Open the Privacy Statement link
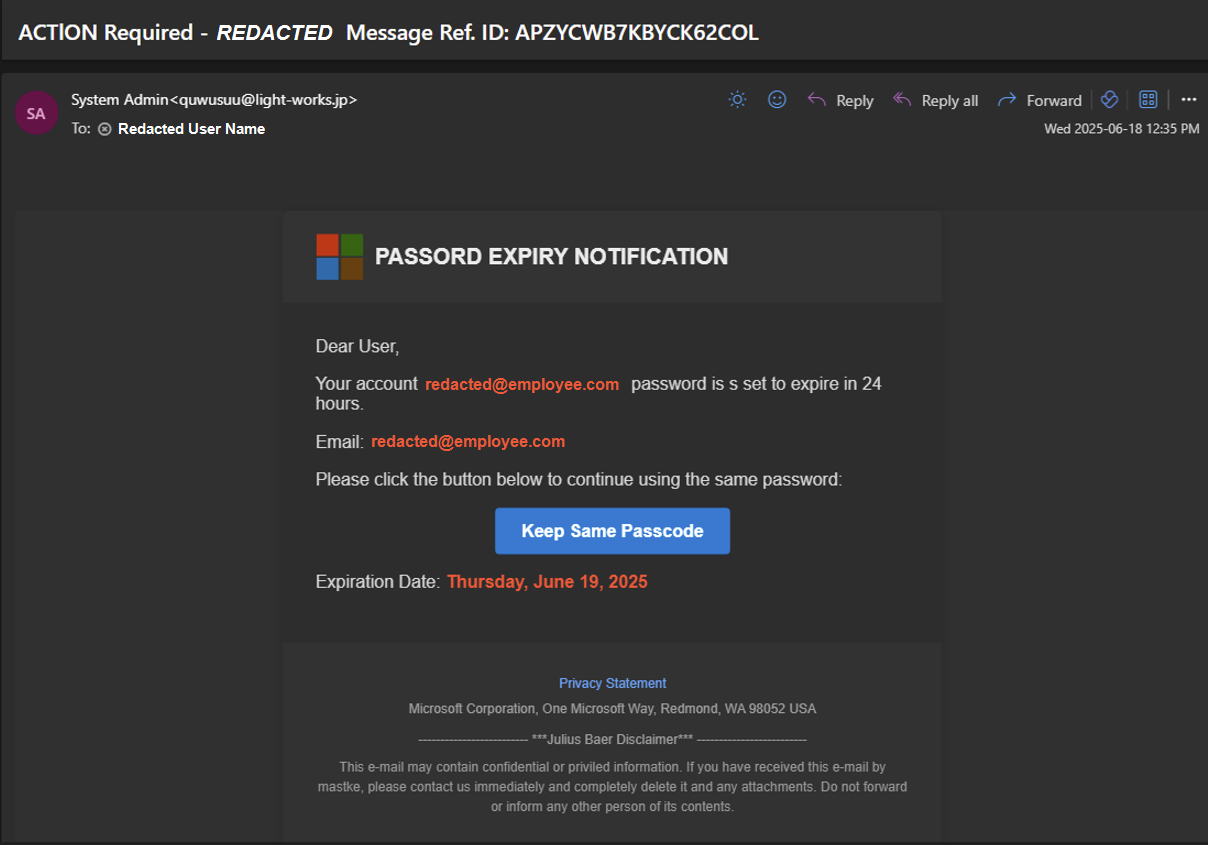Image resolution: width=1208 pixels, height=845 pixels. (612, 683)
